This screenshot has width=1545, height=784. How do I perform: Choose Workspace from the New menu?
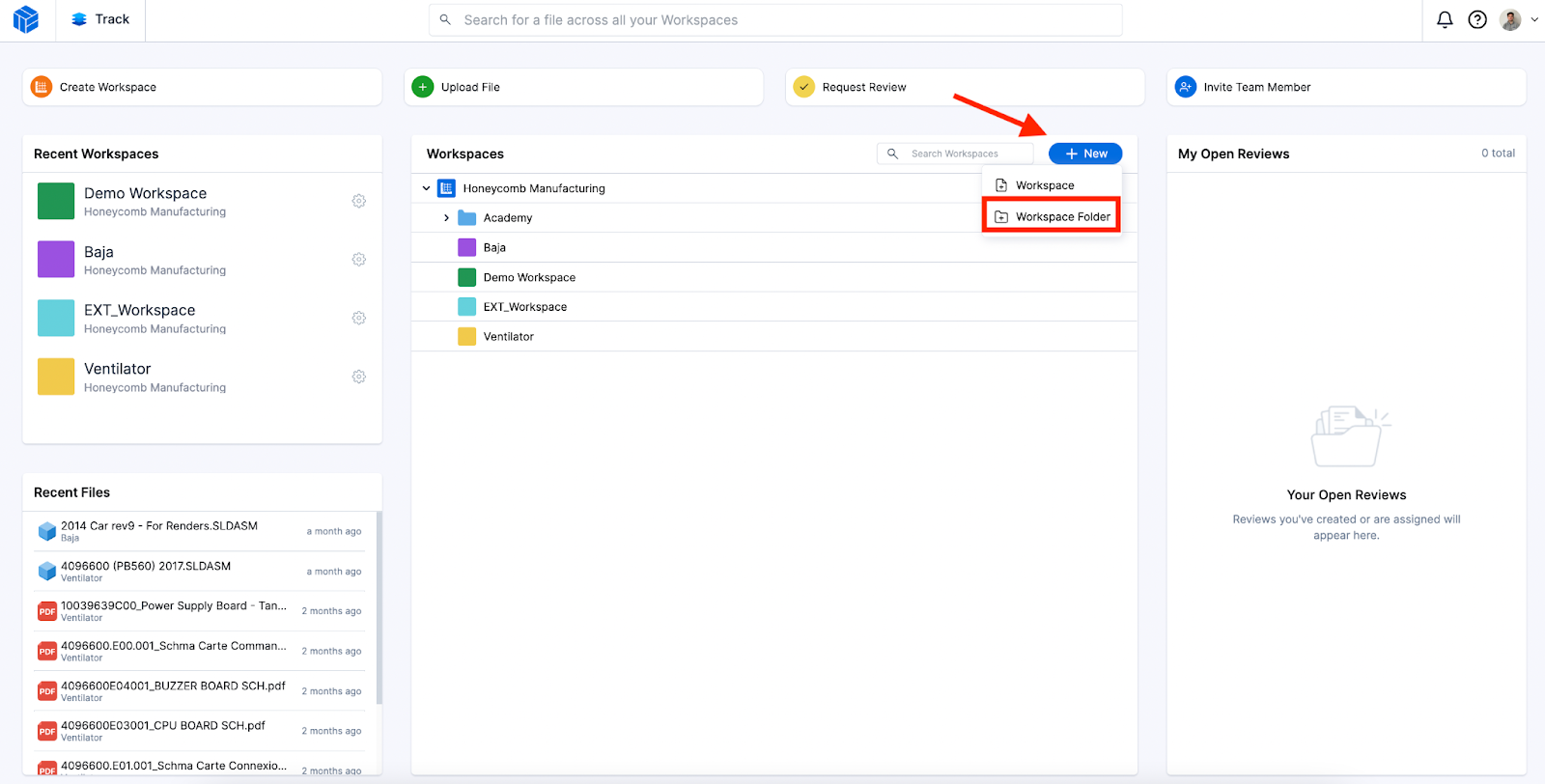1045,185
